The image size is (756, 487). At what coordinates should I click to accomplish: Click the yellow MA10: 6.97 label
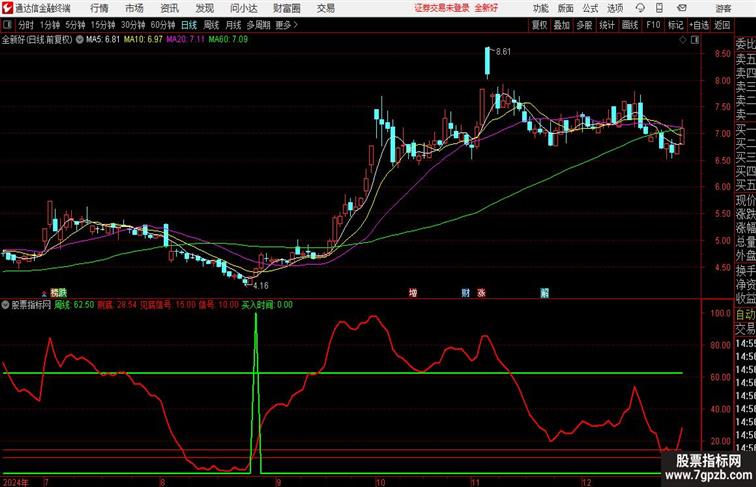click(x=143, y=40)
